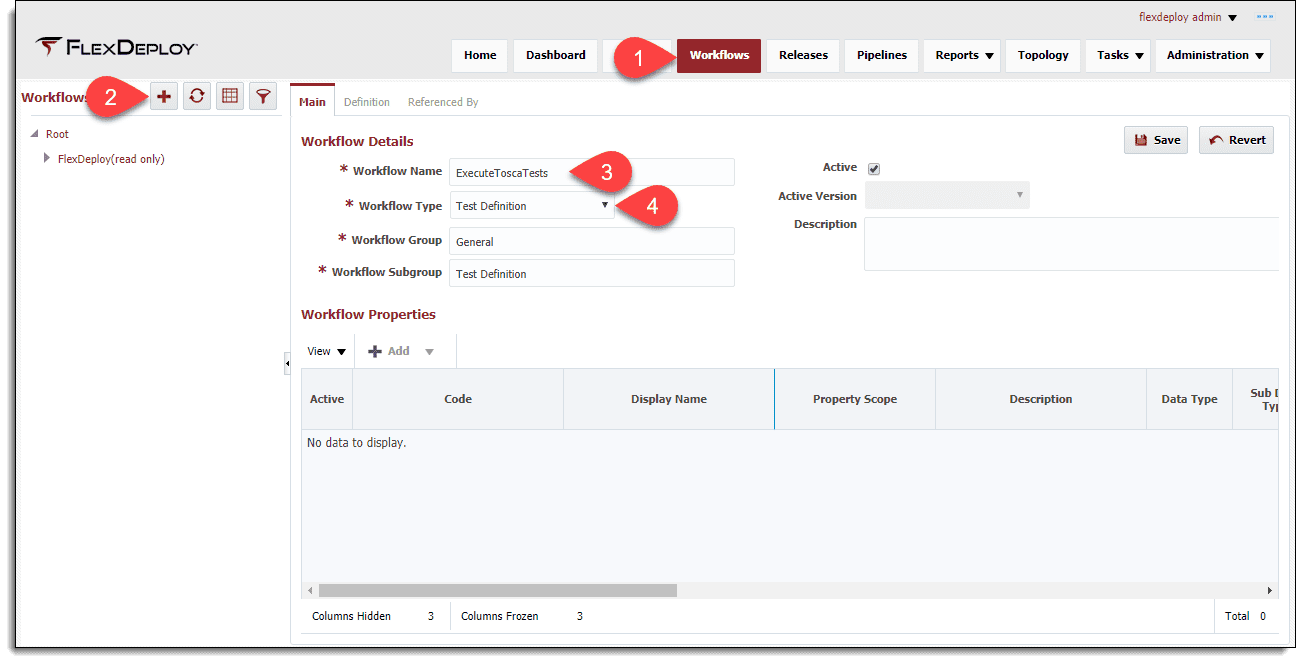Click the Workflow Group input field
The height and width of the screenshot is (663, 1296).
pos(592,241)
